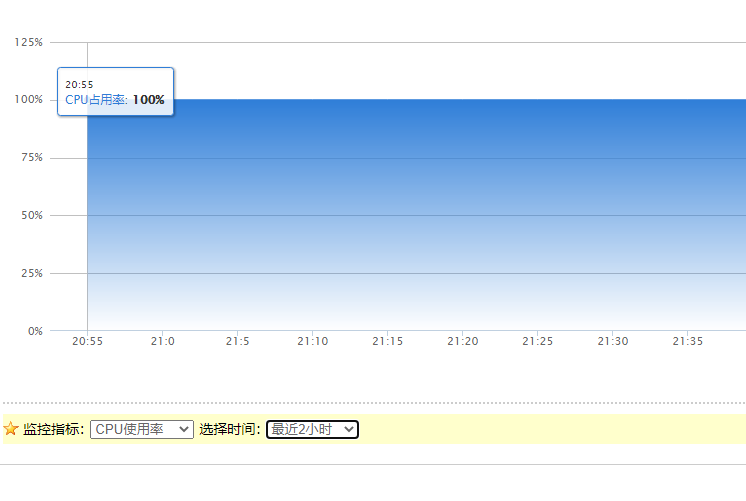Click the yellow star icon beside 监控指标
Viewport: 746px width, 501px height.
[11, 429]
